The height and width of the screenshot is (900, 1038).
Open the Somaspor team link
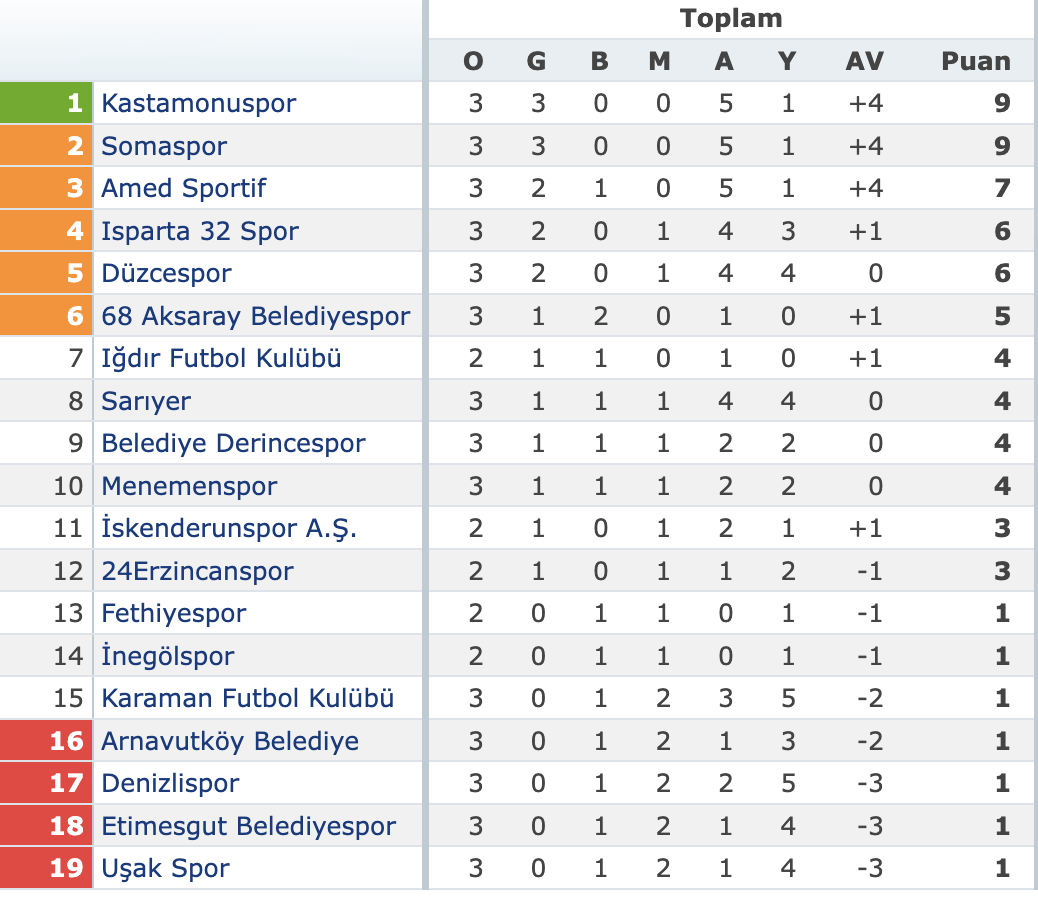click(x=164, y=146)
